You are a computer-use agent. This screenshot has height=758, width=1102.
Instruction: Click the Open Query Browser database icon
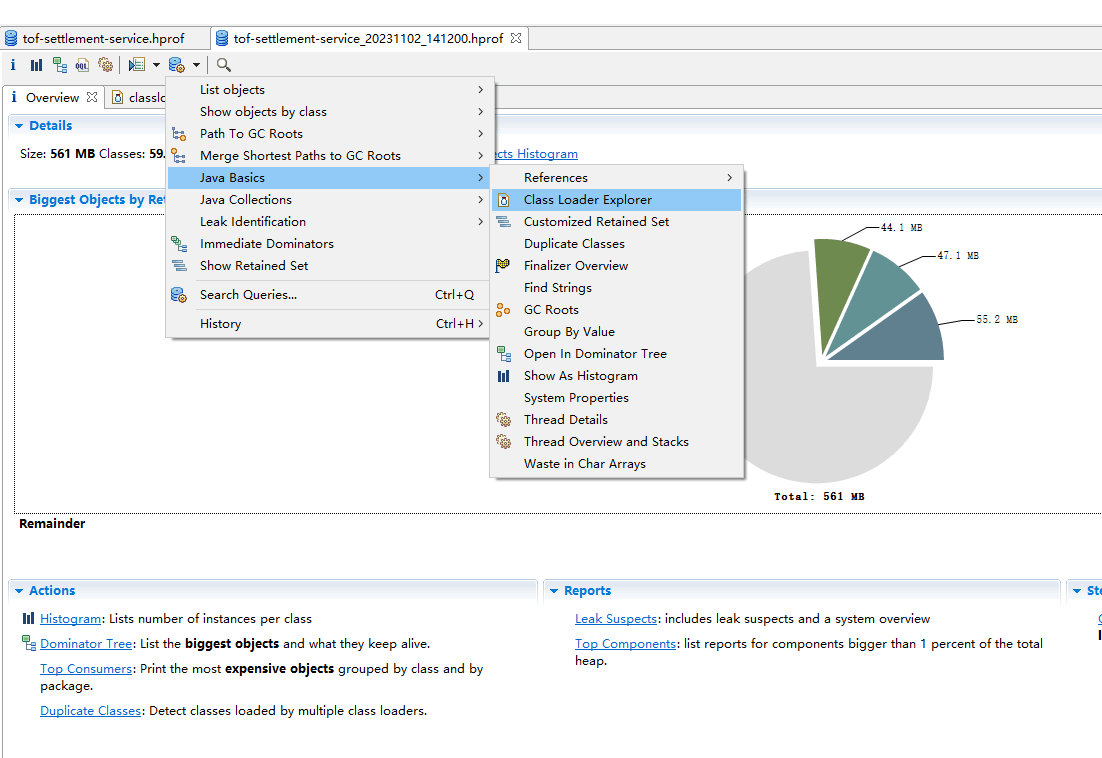(177, 65)
